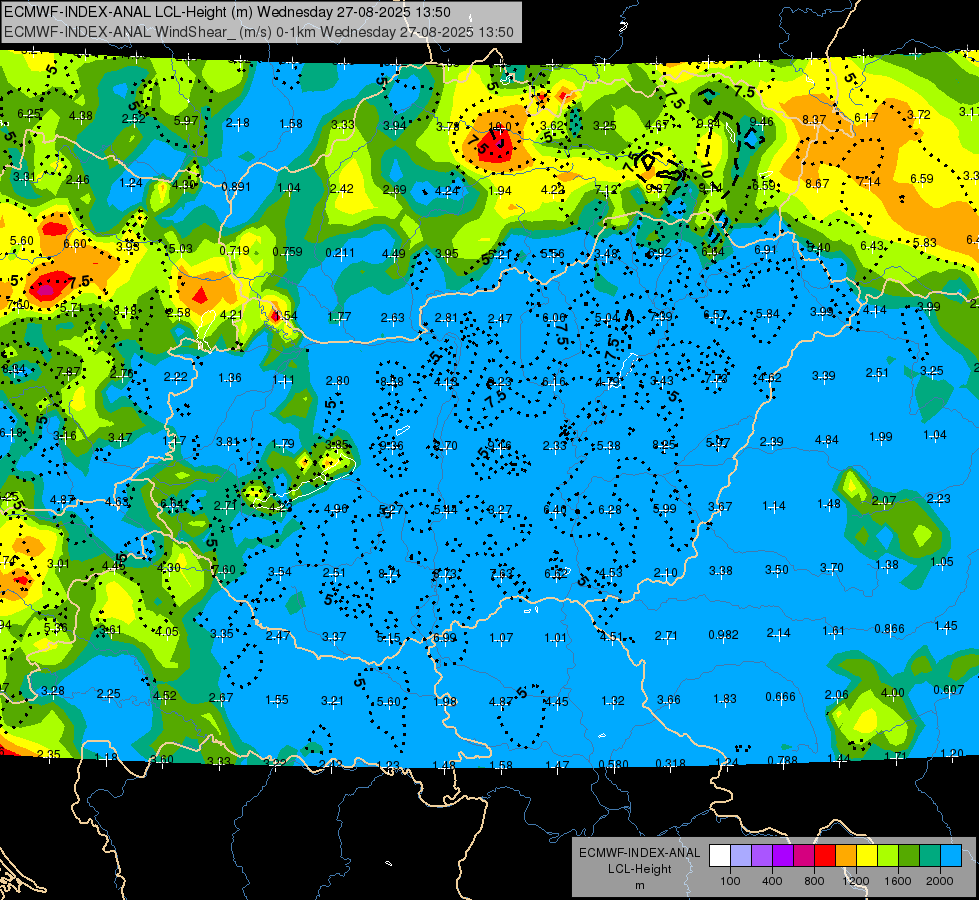
Task: Click the legend tick value 1200
Action: (x=855, y=881)
